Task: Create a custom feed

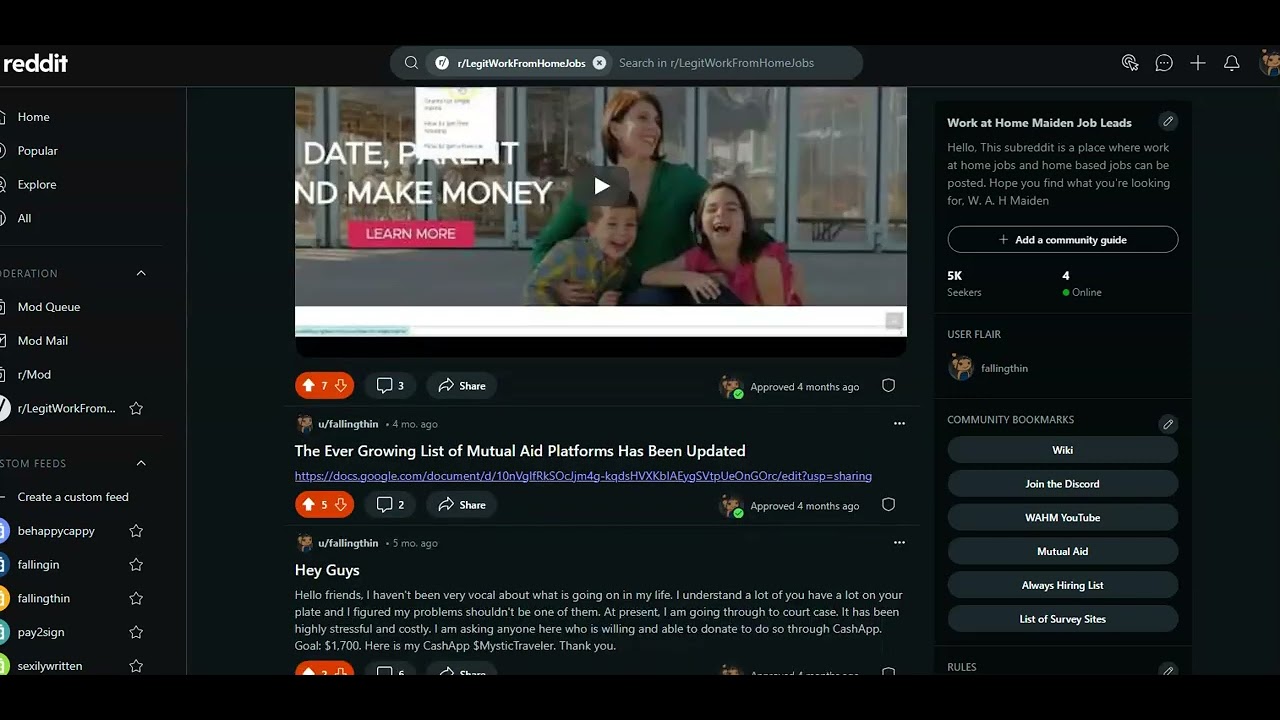Action: (72, 497)
